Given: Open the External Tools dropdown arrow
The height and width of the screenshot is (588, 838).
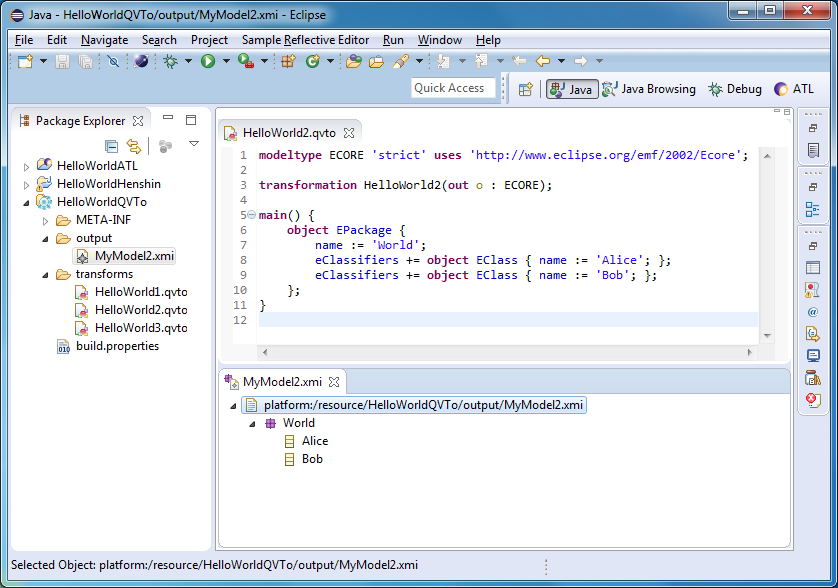Looking at the screenshot, I should pos(264,61).
